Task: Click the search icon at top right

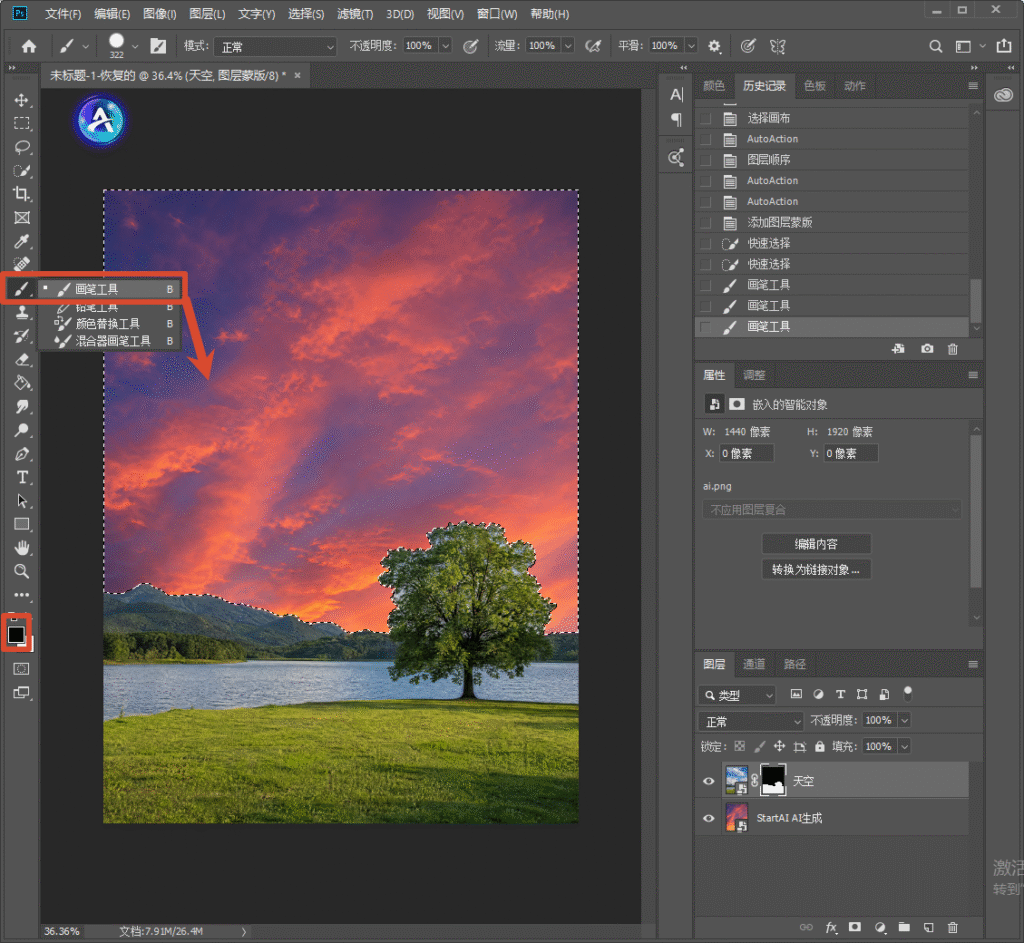Action: 936,46
